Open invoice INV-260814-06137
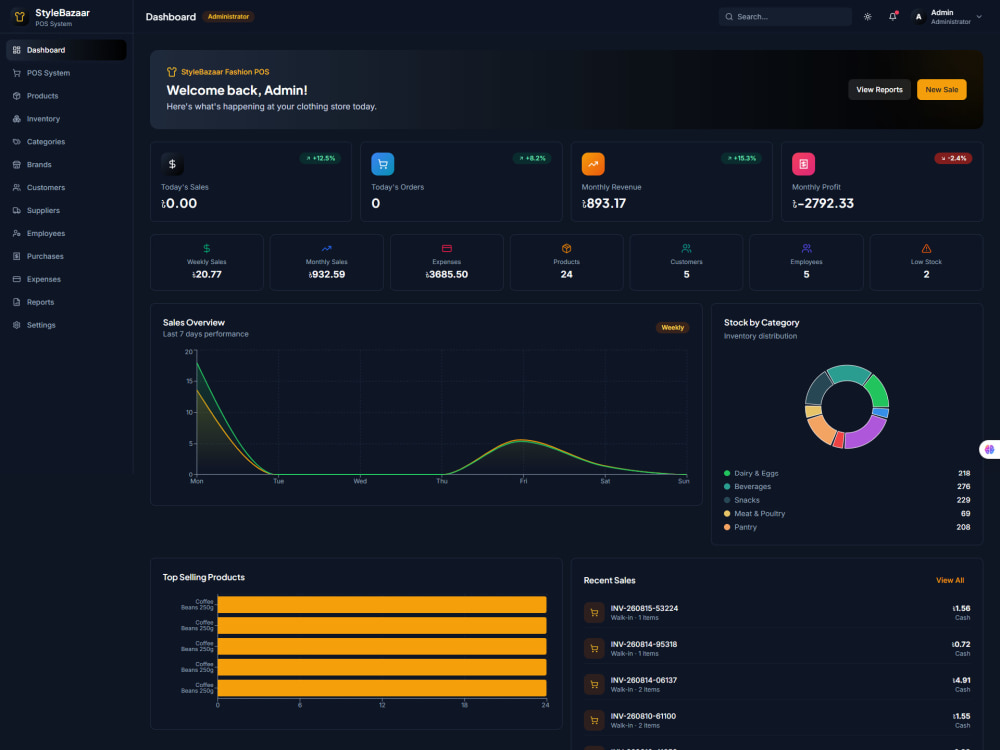Viewport: 1000px width, 750px height. click(x=777, y=684)
